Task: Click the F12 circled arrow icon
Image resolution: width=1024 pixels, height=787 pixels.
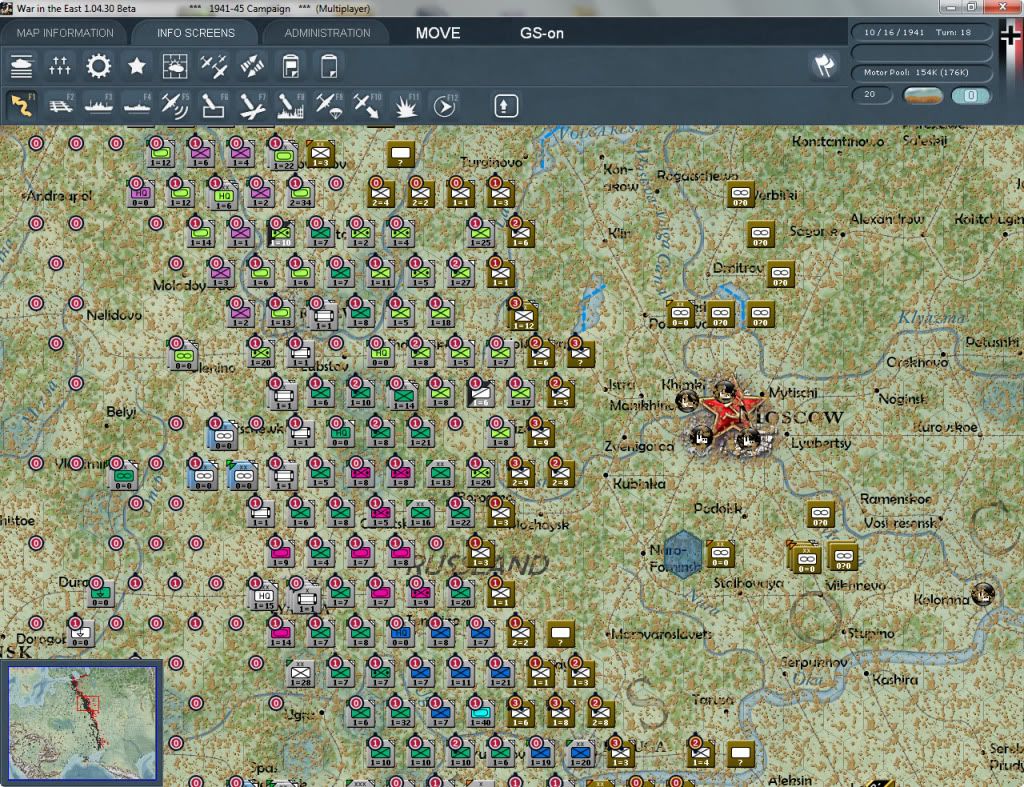Action: pos(444,105)
